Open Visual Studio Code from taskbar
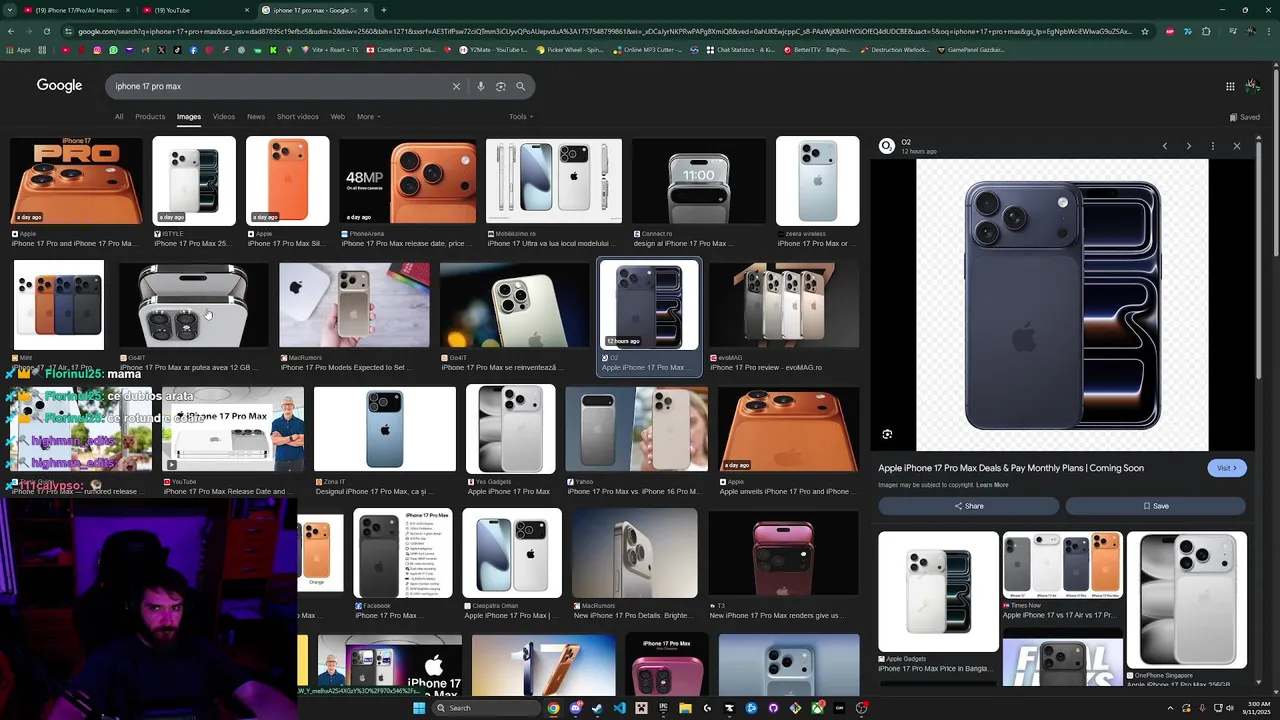 (619, 708)
